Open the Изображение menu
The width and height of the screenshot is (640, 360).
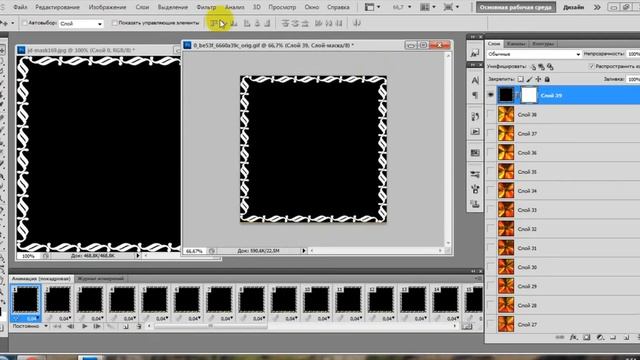click(x=107, y=7)
